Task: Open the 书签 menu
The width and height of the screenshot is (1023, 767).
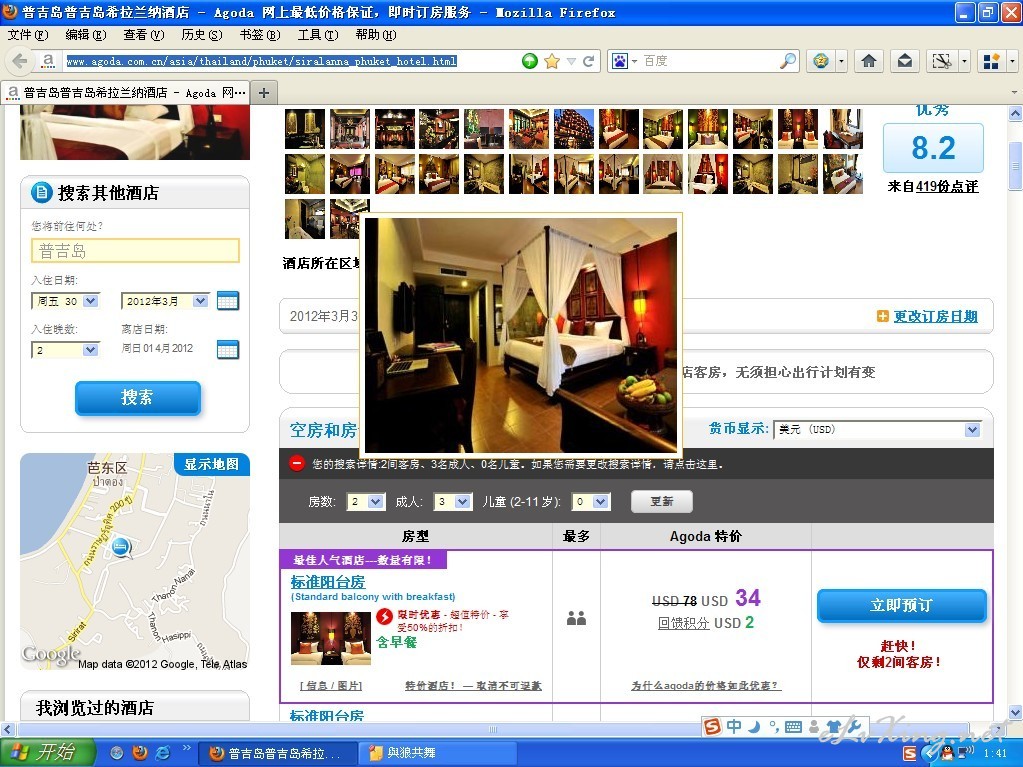Action: [x=260, y=35]
